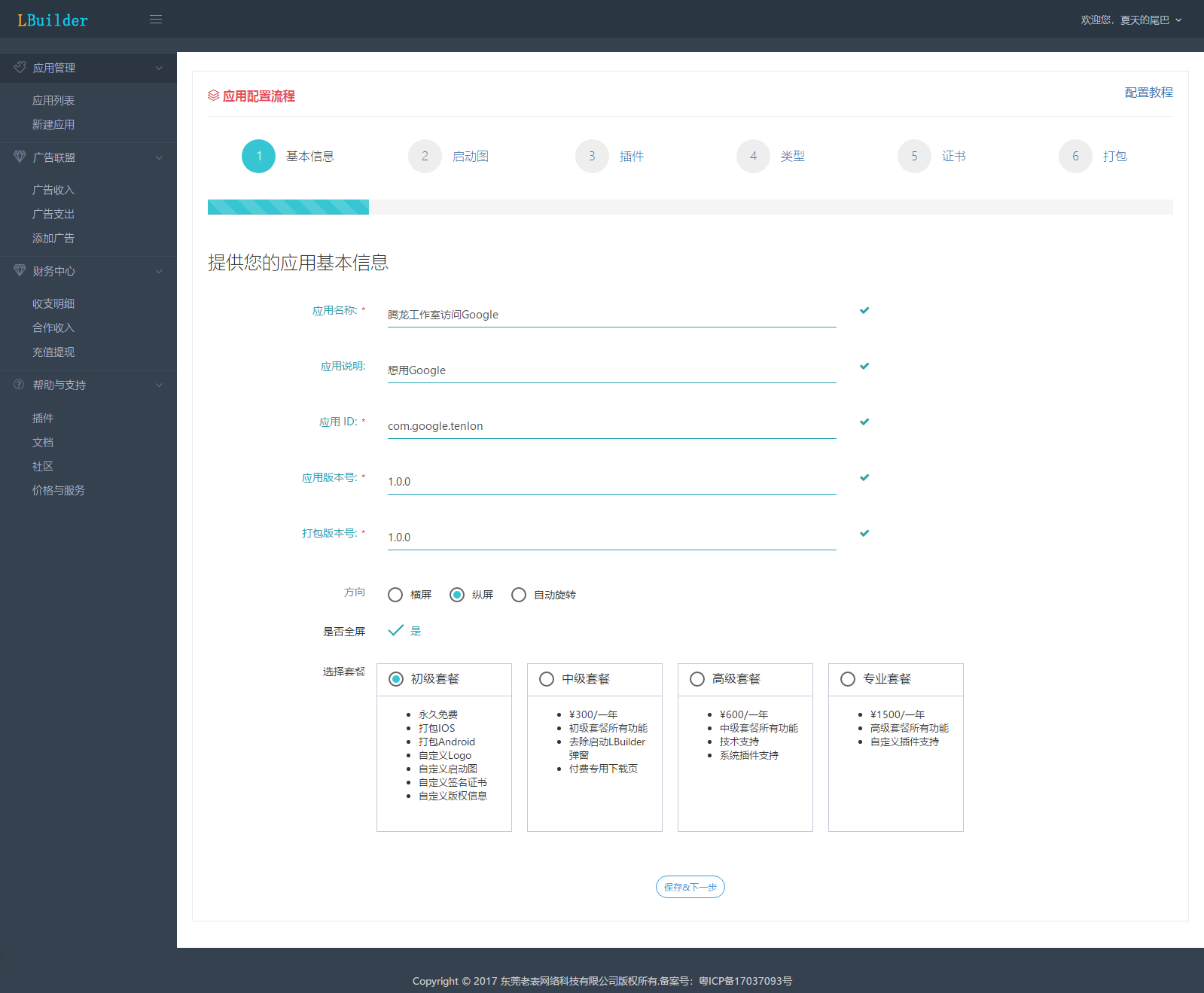Toggle the 是否全屏 checkmark
Viewport: 1204px width, 993px height.
(396, 630)
